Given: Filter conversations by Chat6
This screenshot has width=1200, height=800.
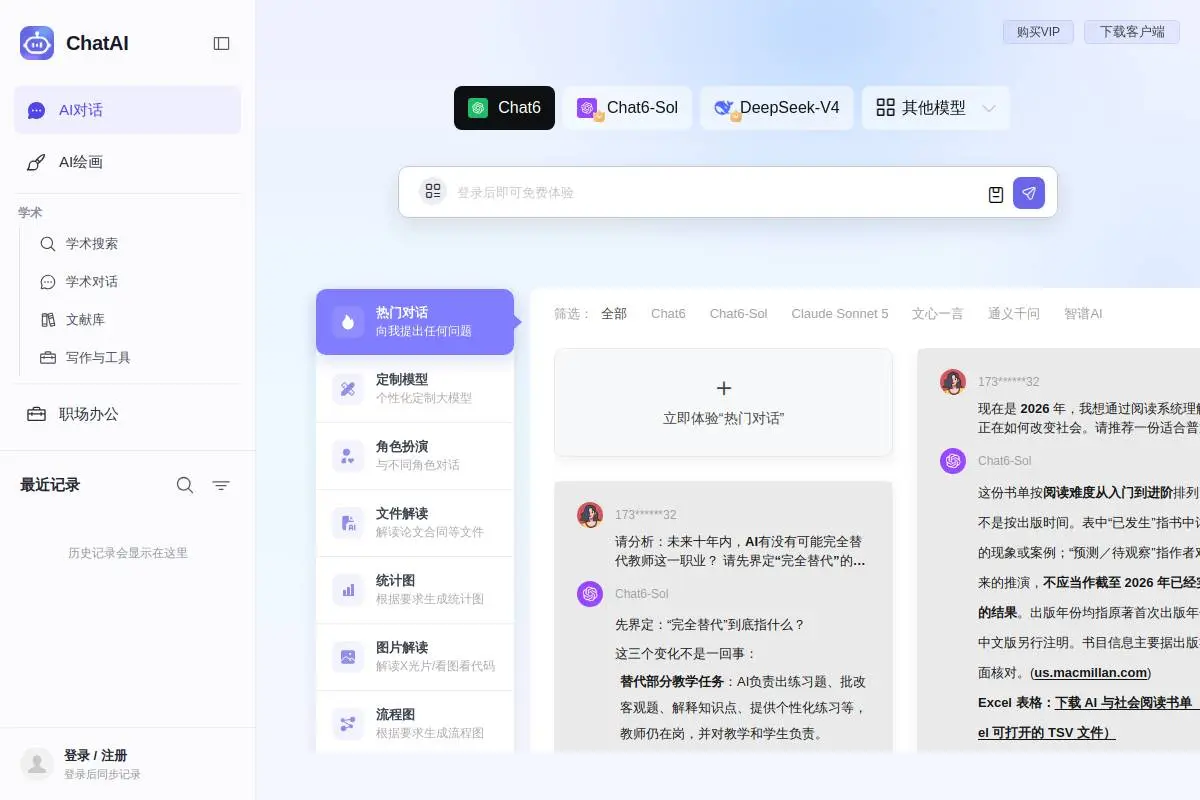Looking at the screenshot, I should (668, 314).
